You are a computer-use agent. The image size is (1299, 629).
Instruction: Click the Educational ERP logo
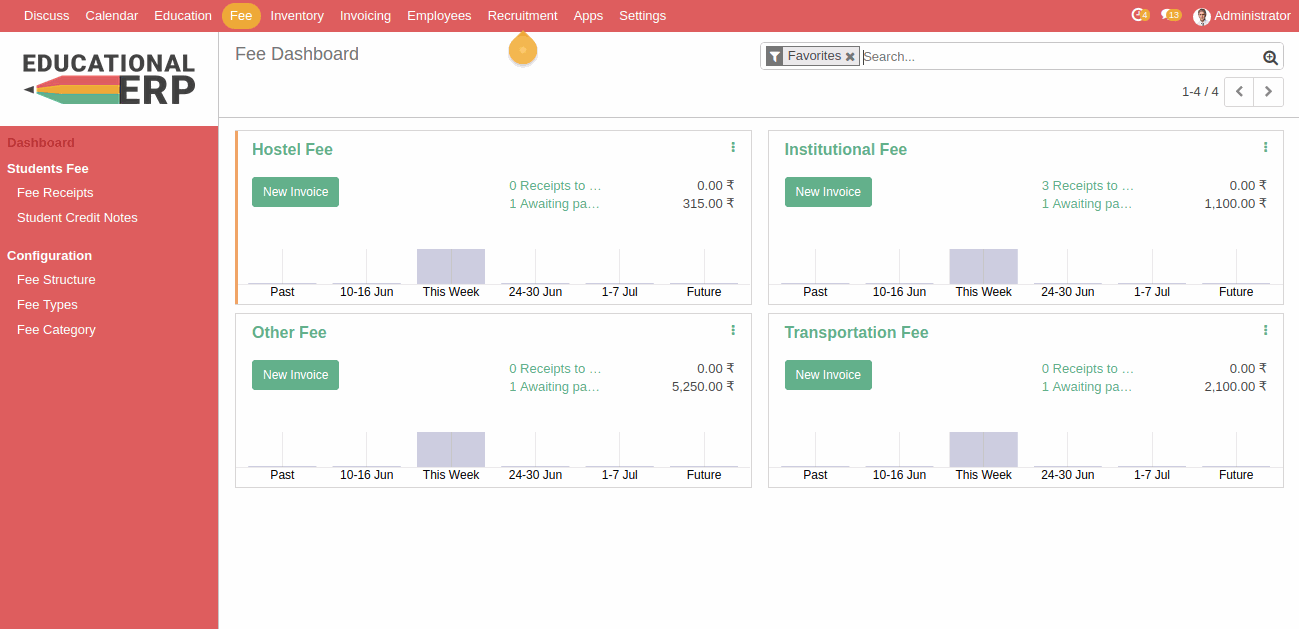coord(109,79)
